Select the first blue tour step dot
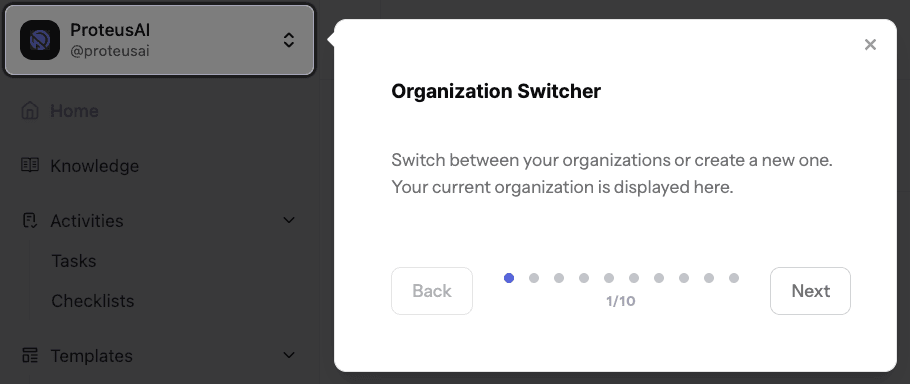This screenshot has width=910, height=384. pyautogui.click(x=509, y=278)
